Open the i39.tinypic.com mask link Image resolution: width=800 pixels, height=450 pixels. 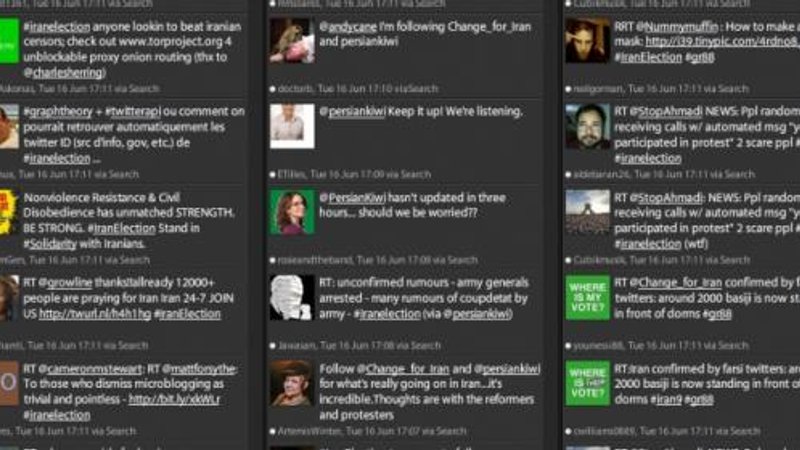722,42
